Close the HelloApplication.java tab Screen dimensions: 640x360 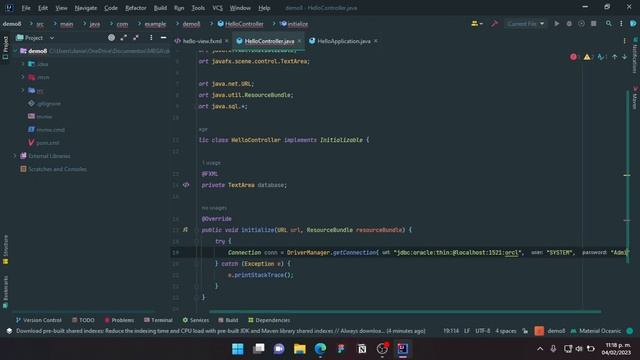376,41
